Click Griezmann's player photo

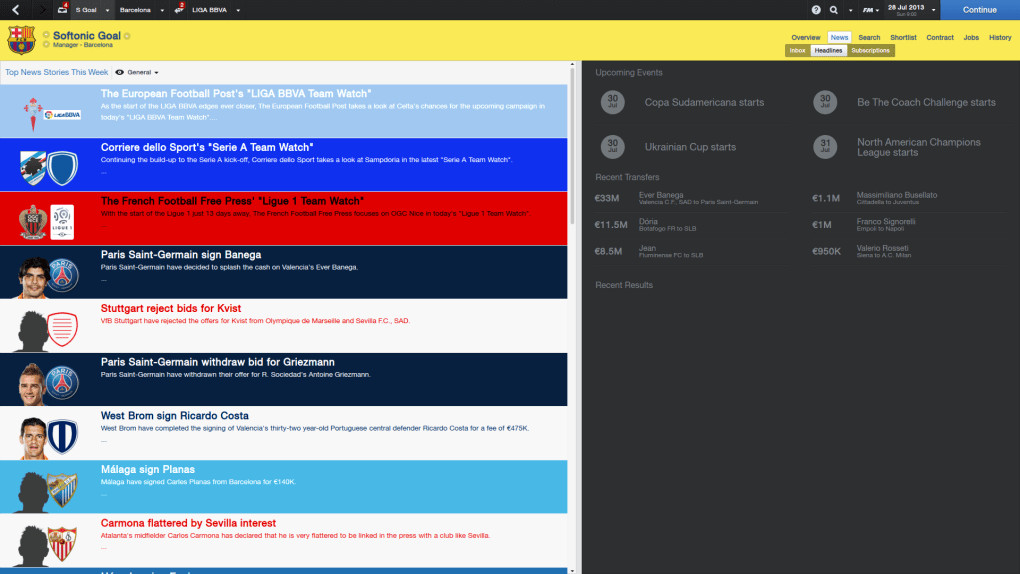coord(33,385)
